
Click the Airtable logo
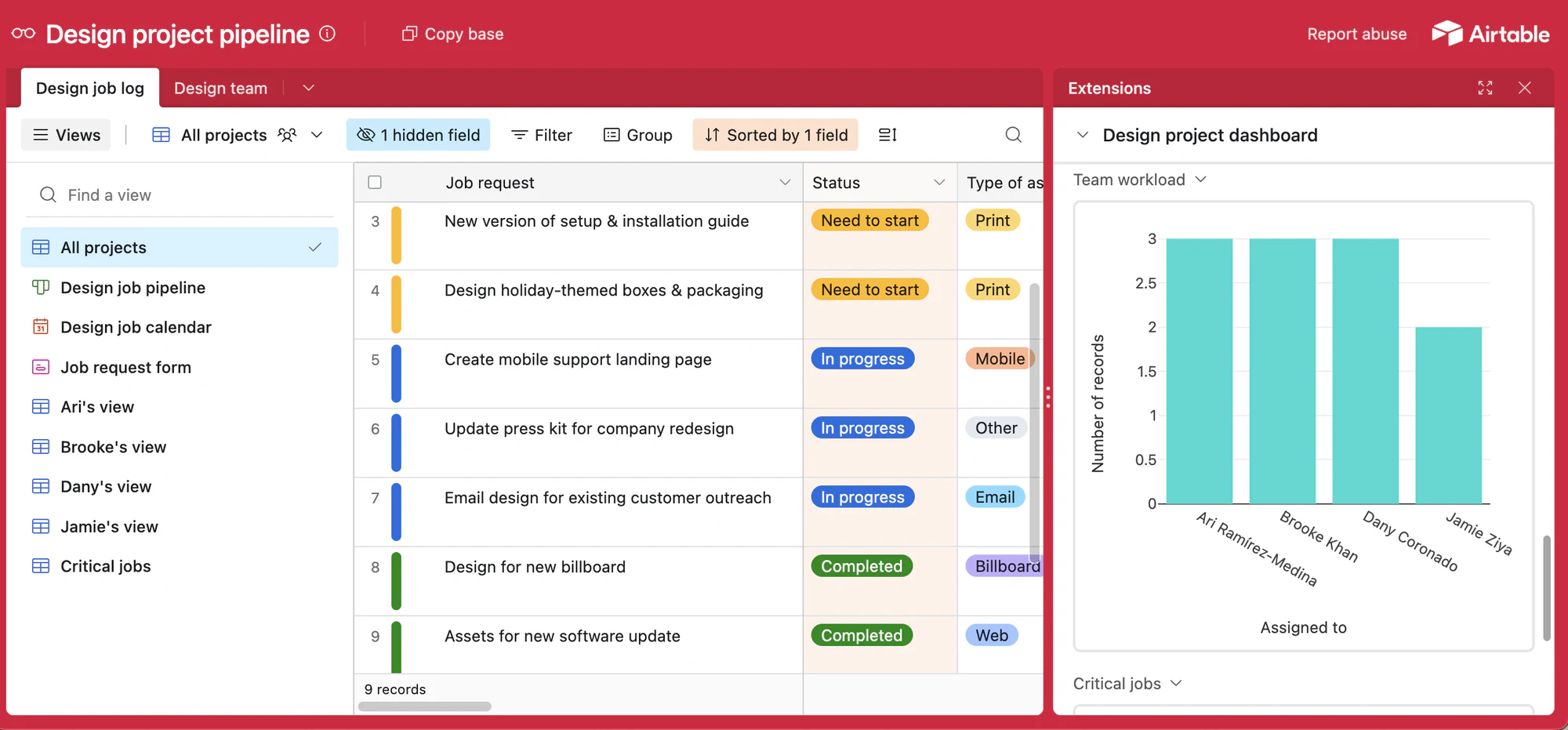[1490, 34]
